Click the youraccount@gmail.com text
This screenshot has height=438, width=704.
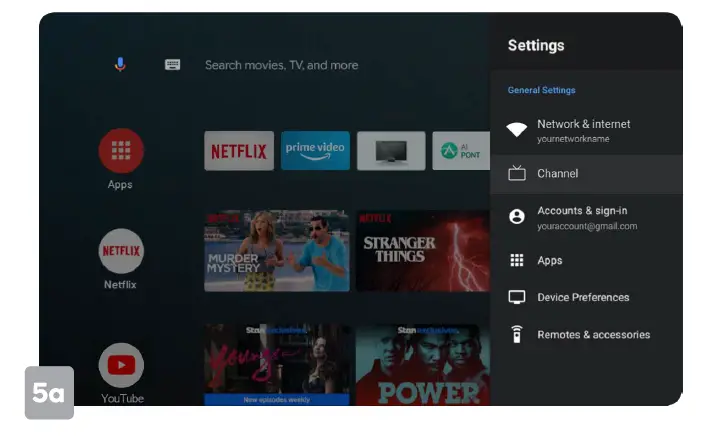click(x=587, y=226)
